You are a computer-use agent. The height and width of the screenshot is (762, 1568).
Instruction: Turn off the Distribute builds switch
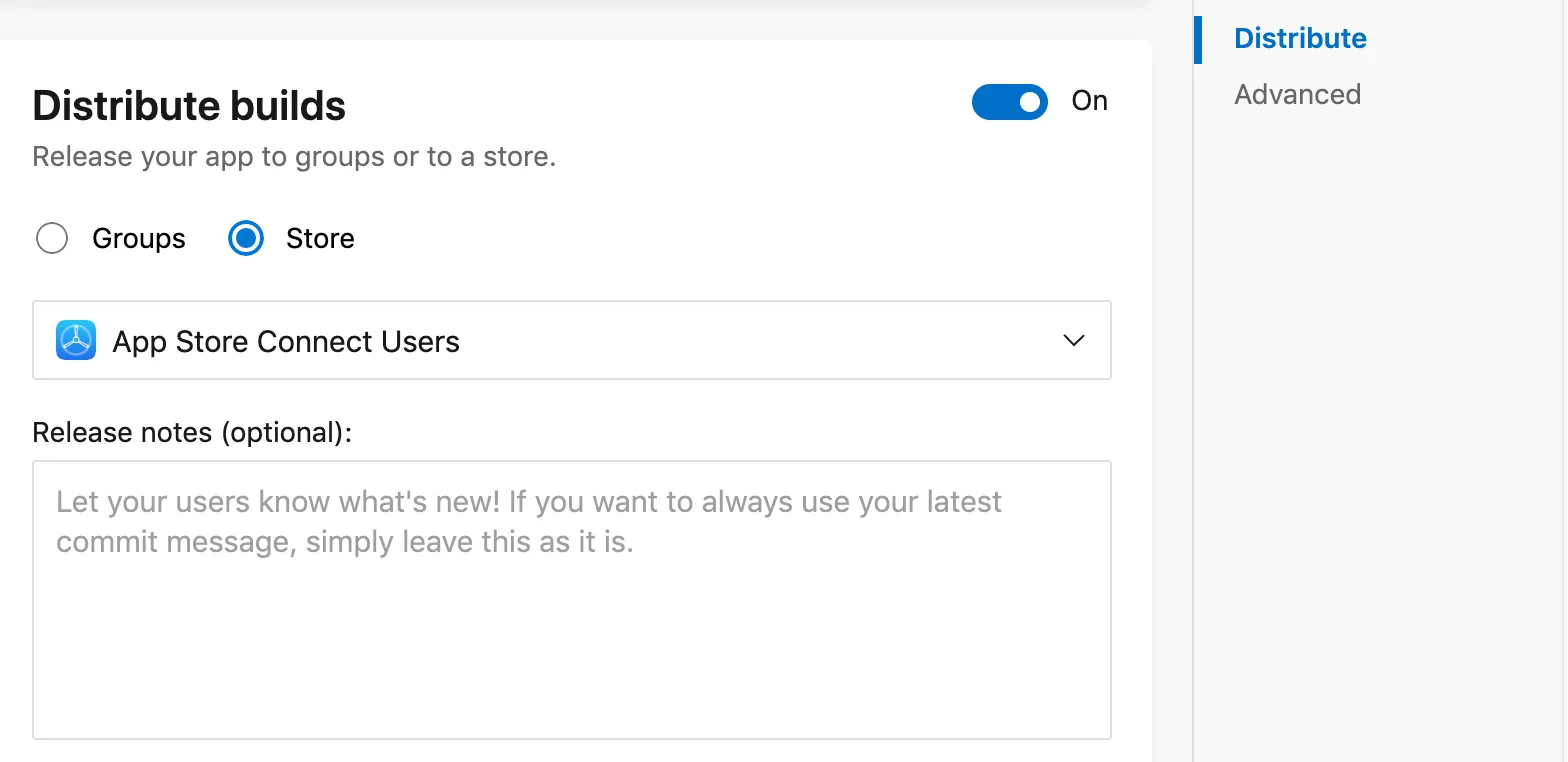pos(1009,102)
